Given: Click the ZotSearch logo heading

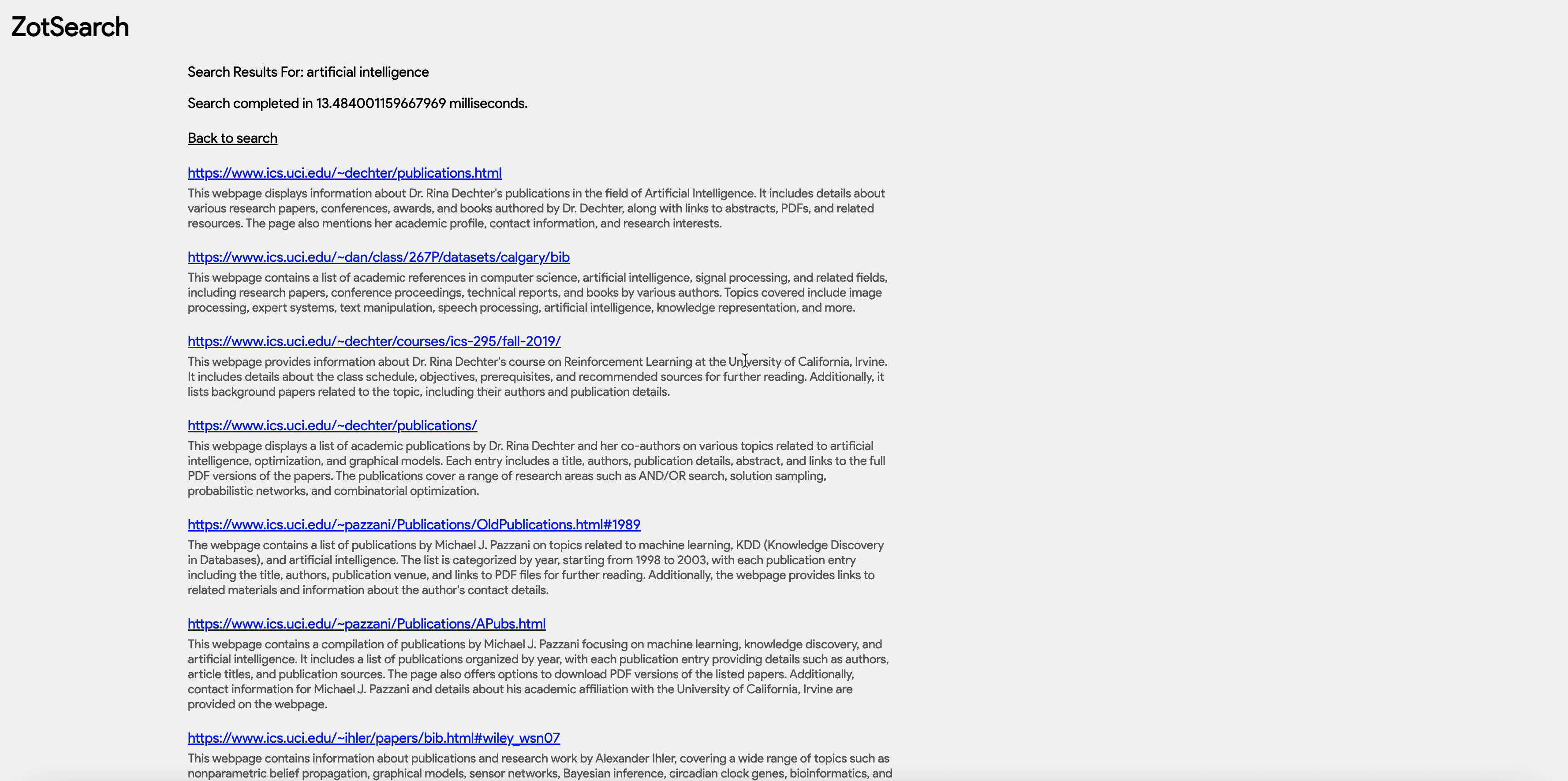Looking at the screenshot, I should click(x=70, y=27).
